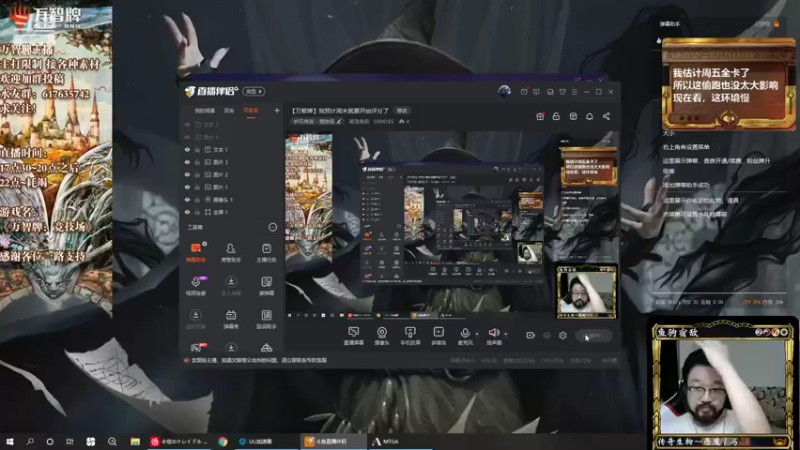Select the 图片 1 layer row
Screen dimensions: 800x450
click(x=232, y=187)
